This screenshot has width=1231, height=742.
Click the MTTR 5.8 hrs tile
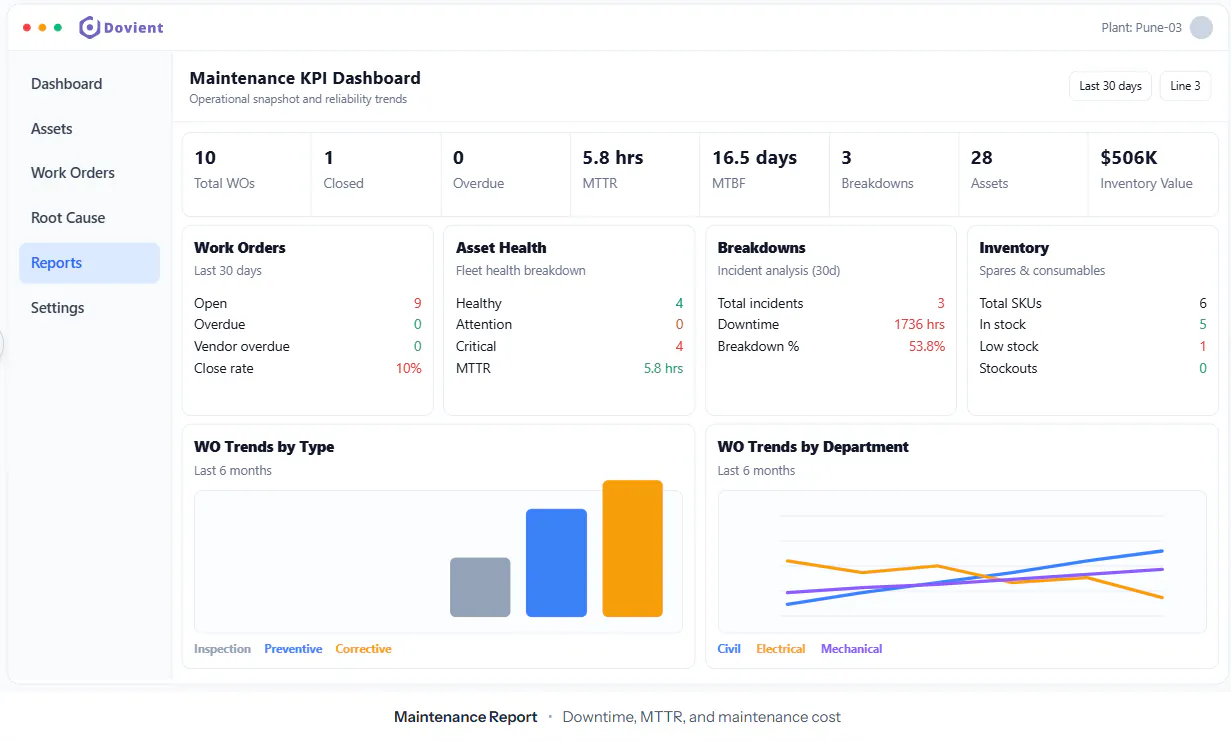(x=635, y=174)
